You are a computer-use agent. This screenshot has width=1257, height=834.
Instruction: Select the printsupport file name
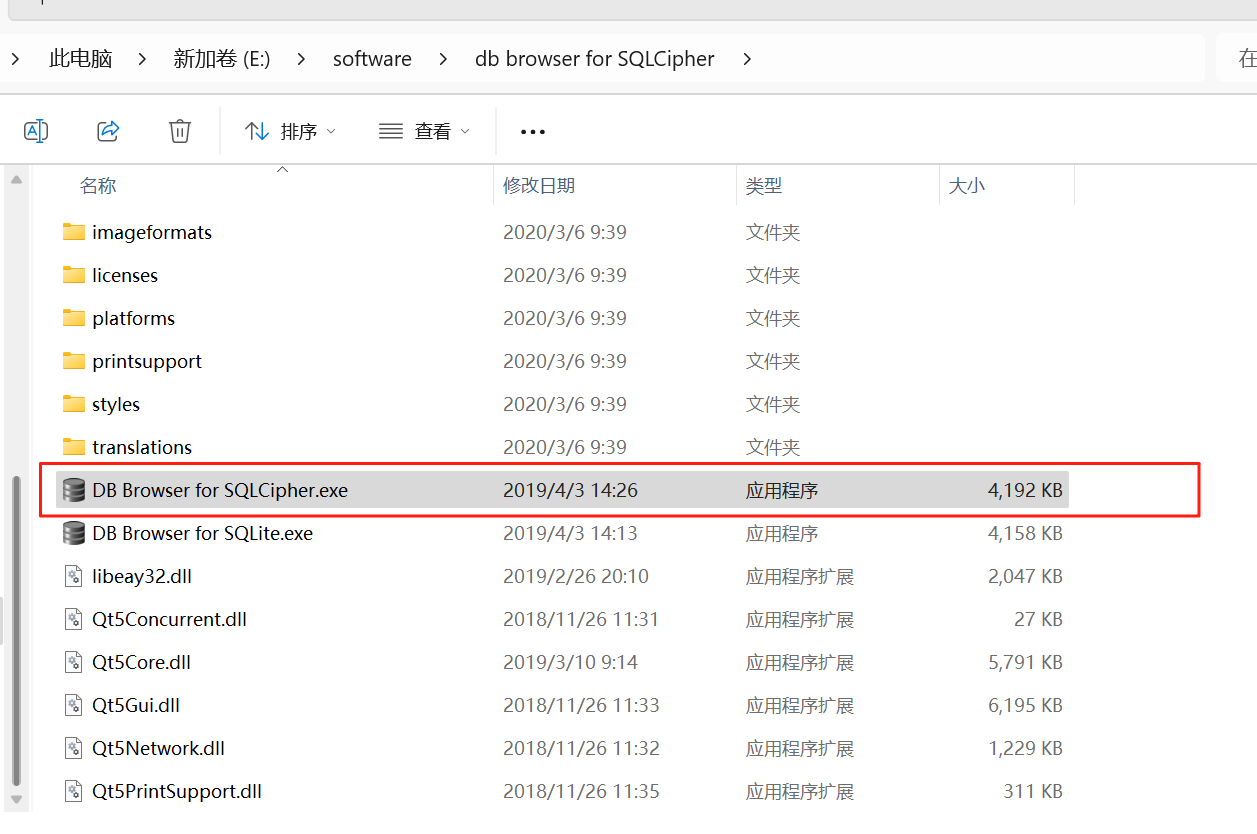(x=147, y=361)
